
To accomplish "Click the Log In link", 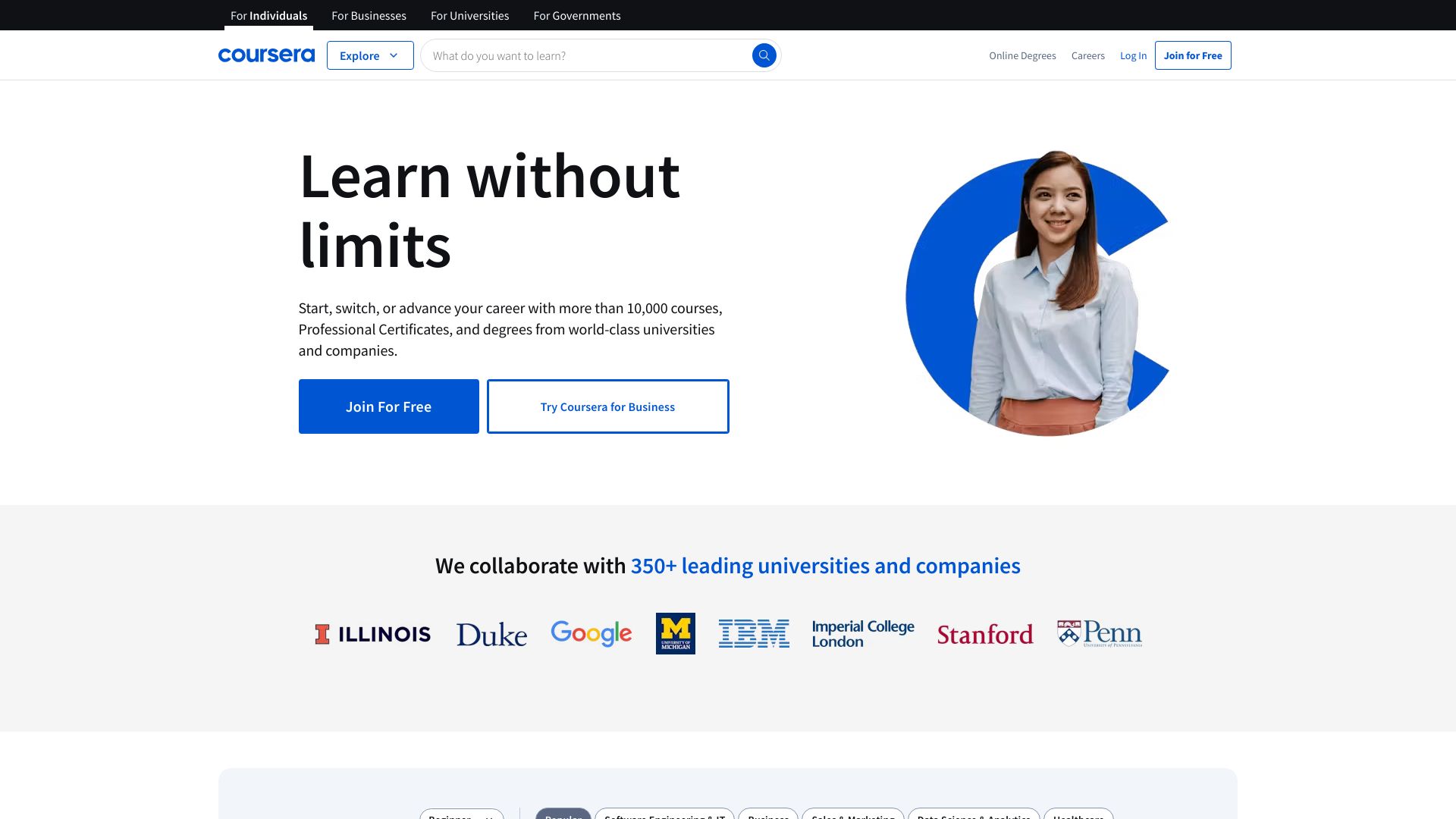I will click(x=1133, y=55).
